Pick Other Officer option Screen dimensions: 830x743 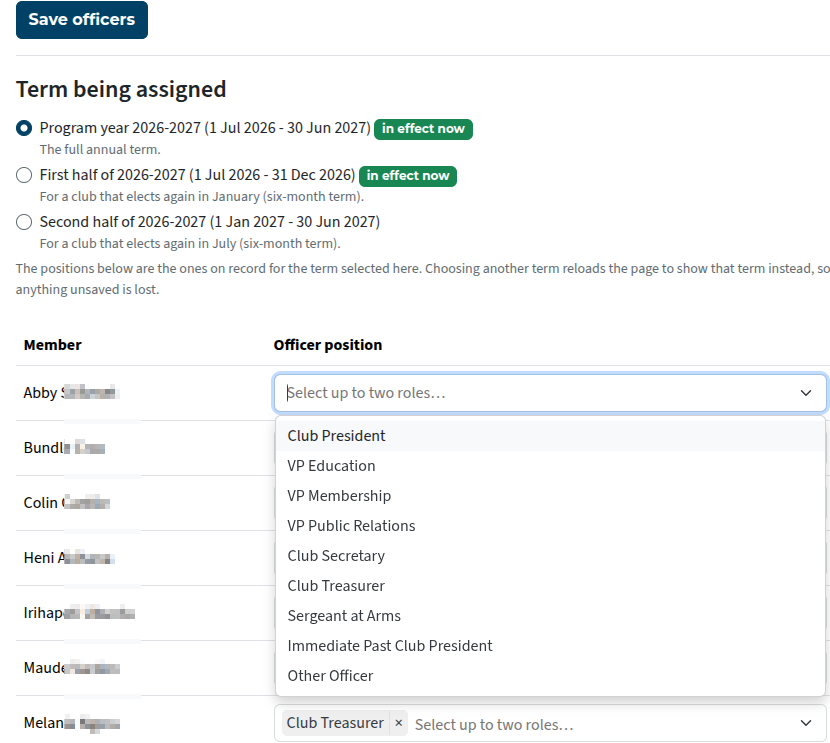click(550, 676)
